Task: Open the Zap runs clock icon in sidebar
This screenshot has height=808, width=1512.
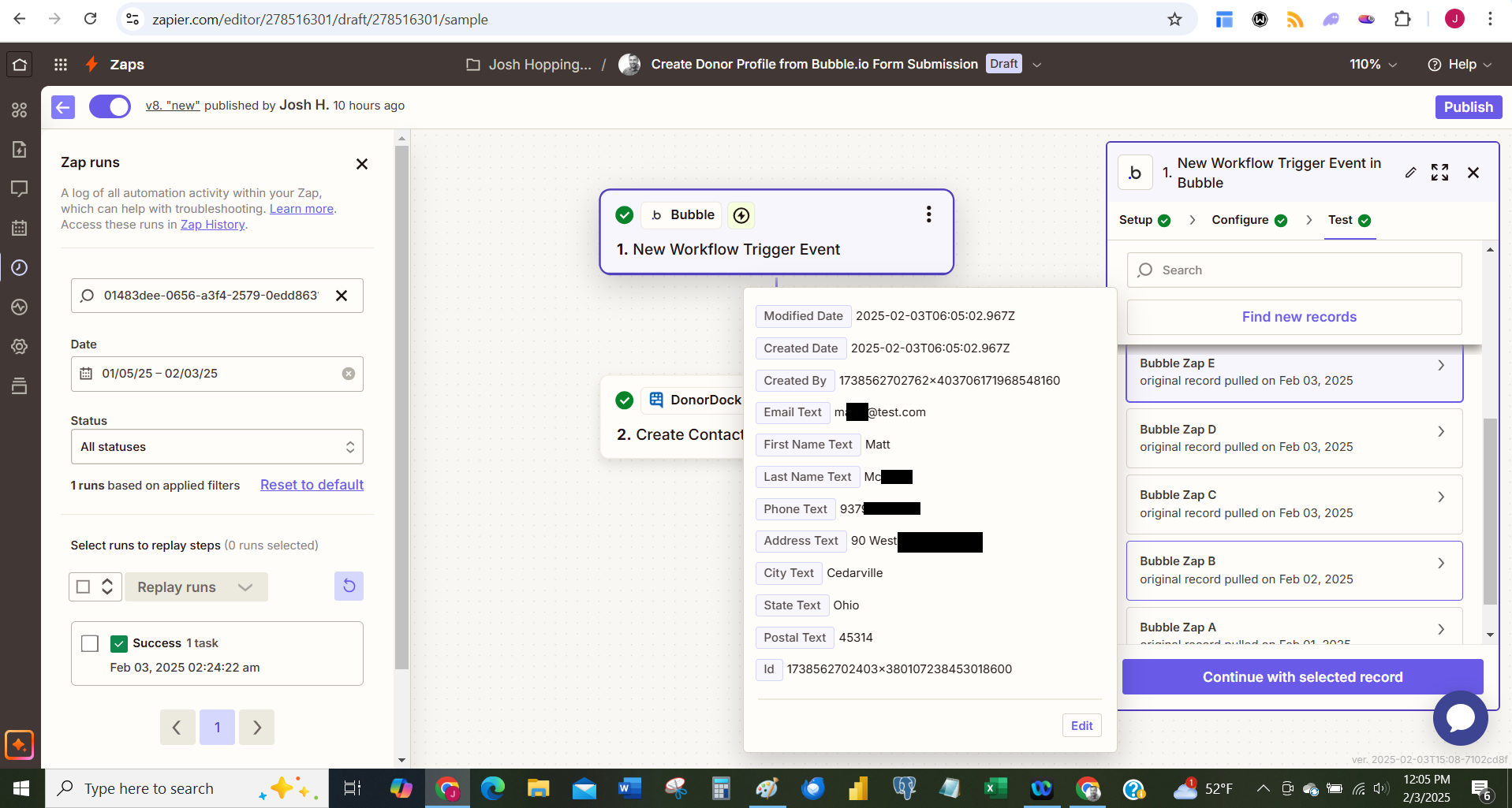Action: click(x=20, y=268)
